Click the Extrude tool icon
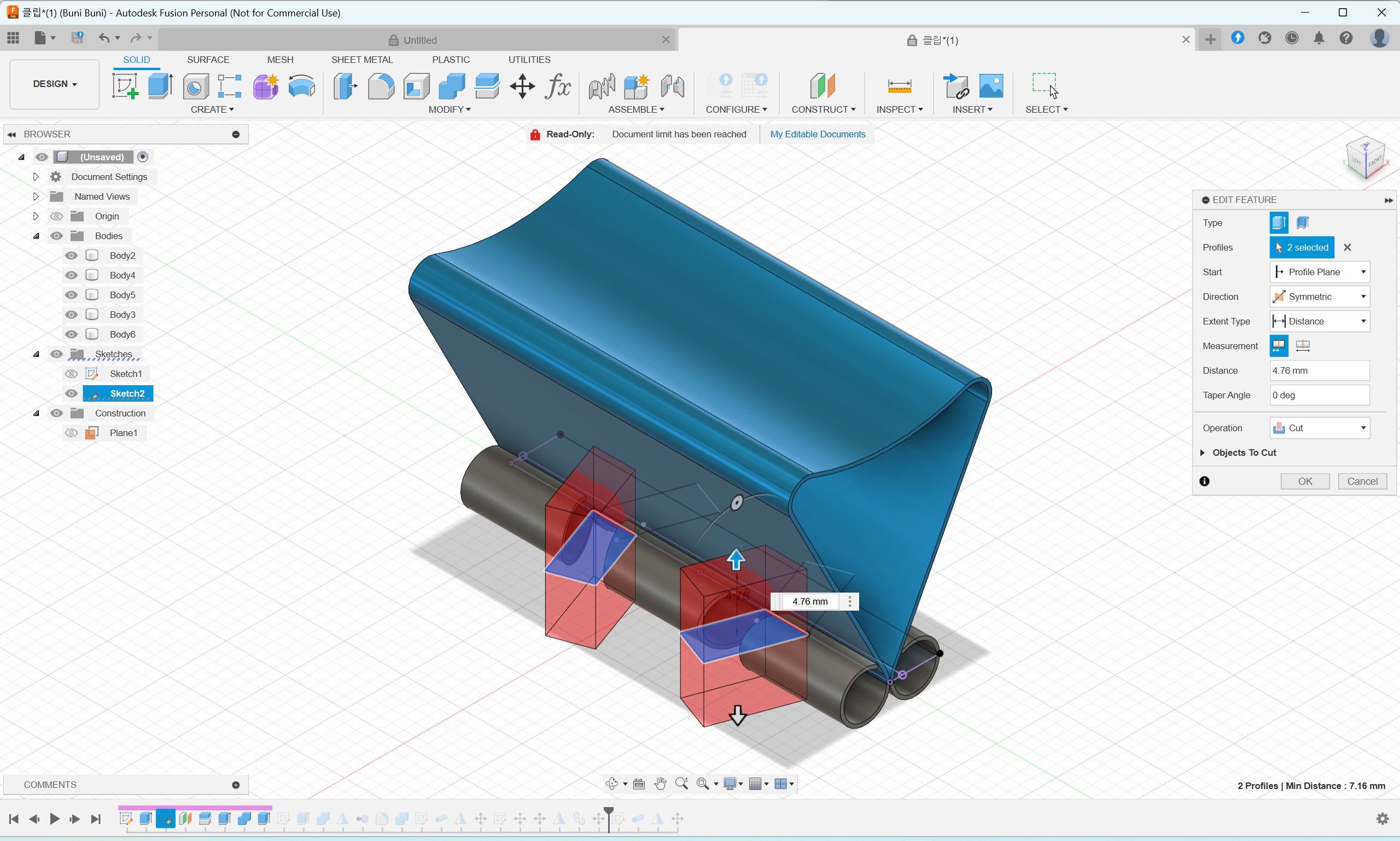Image resolution: width=1400 pixels, height=841 pixels. pyautogui.click(x=160, y=86)
